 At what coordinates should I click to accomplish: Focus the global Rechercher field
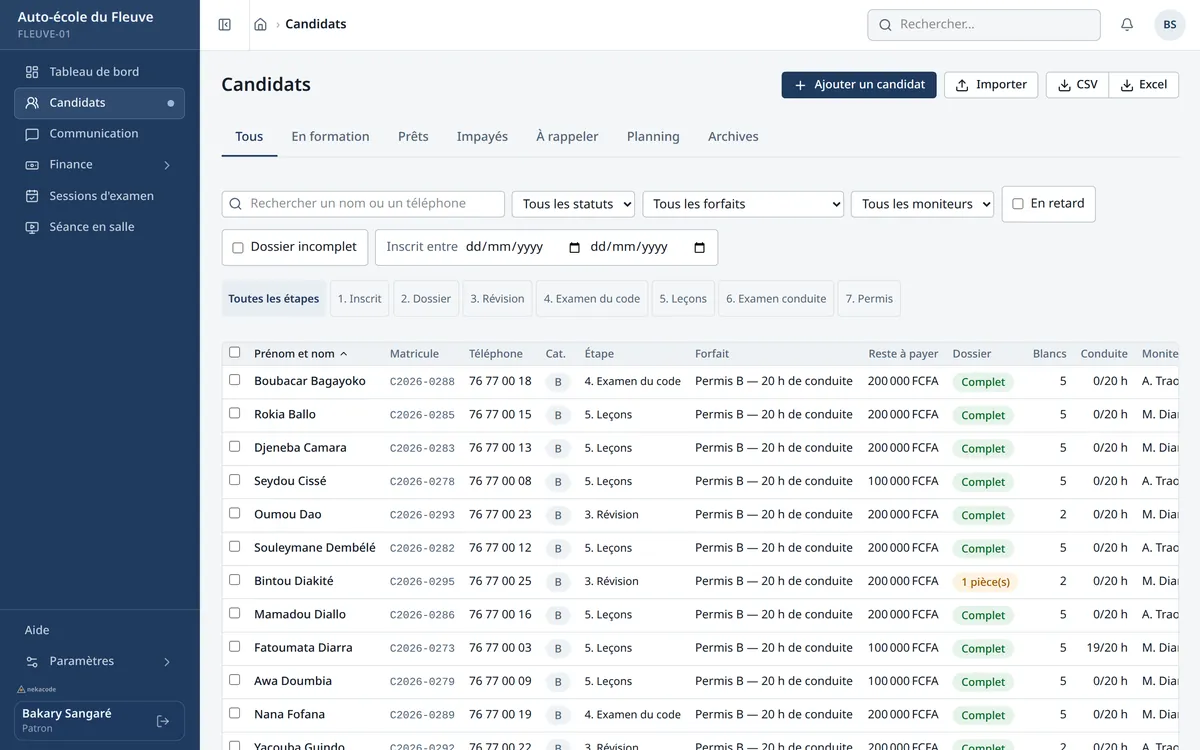(x=984, y=25)
